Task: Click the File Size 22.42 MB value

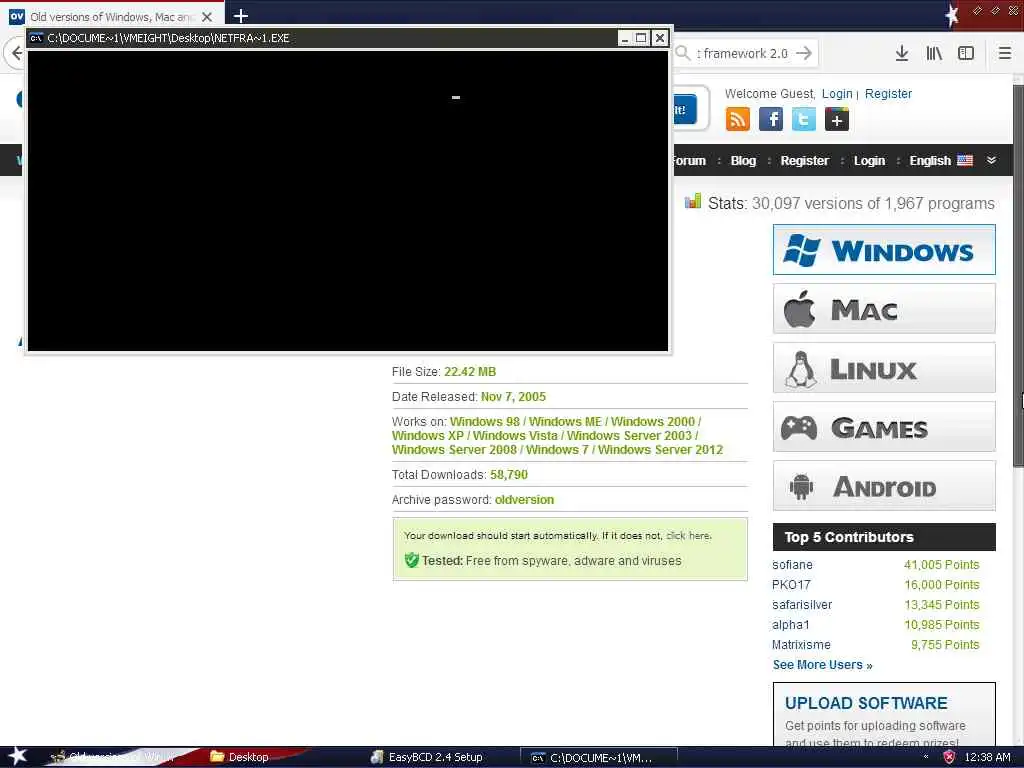Action: [470, 372]
